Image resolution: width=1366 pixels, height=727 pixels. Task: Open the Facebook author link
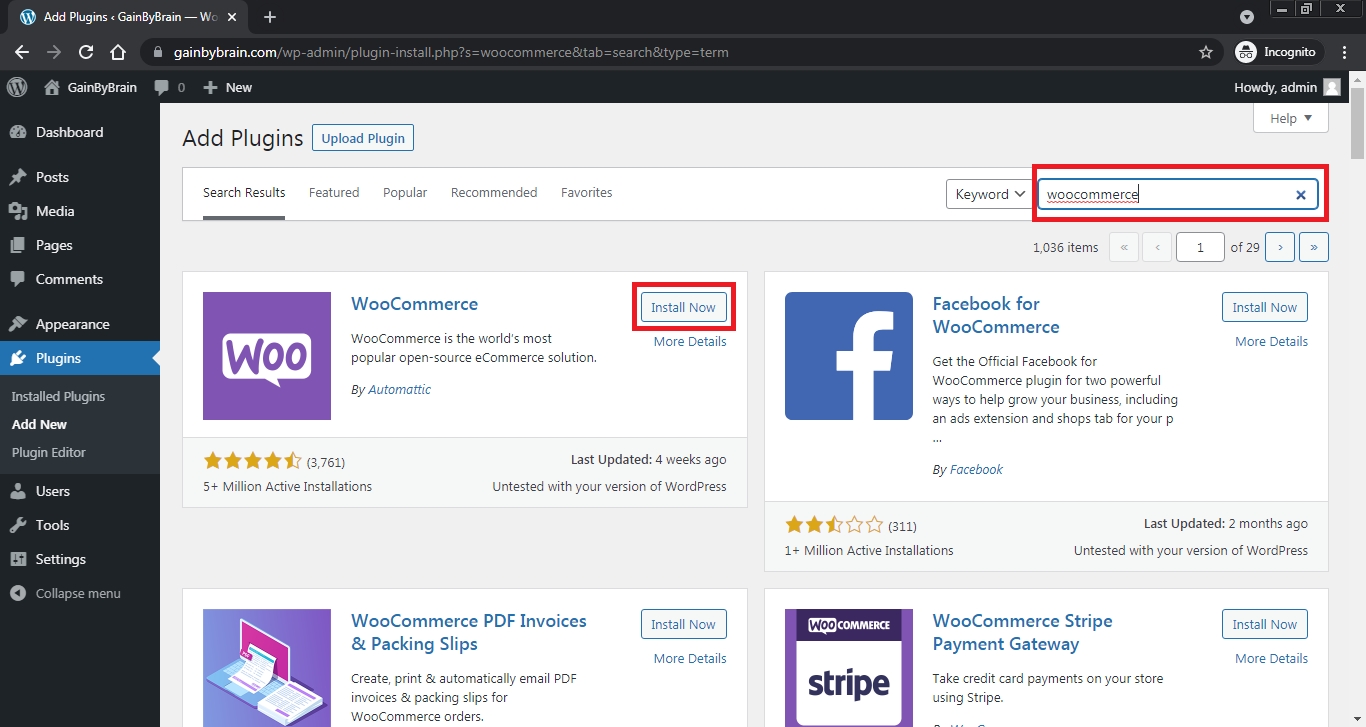[976, 469]
